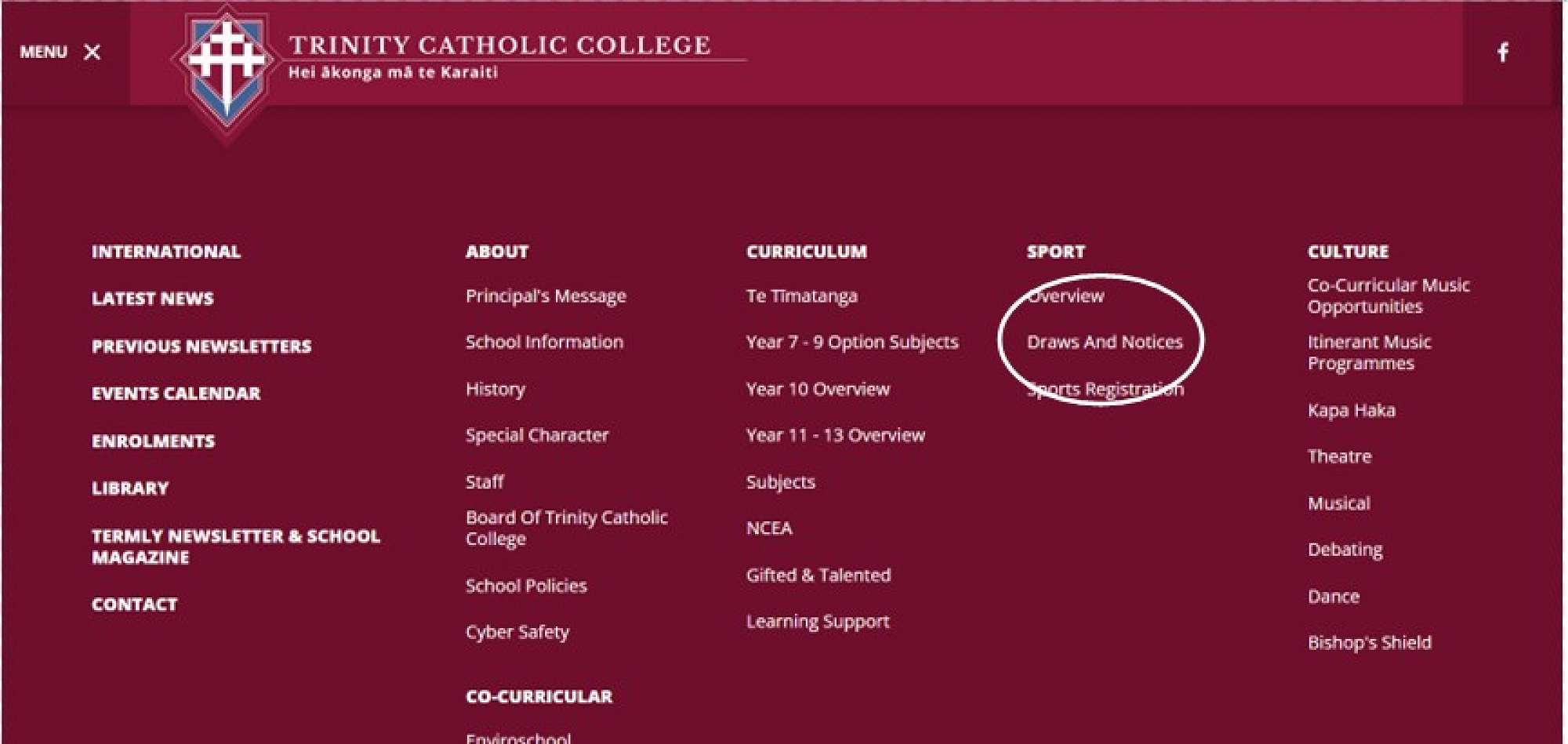Click the Library menu item
This screenshot has height=744, width=1568.
click(130, 488)
